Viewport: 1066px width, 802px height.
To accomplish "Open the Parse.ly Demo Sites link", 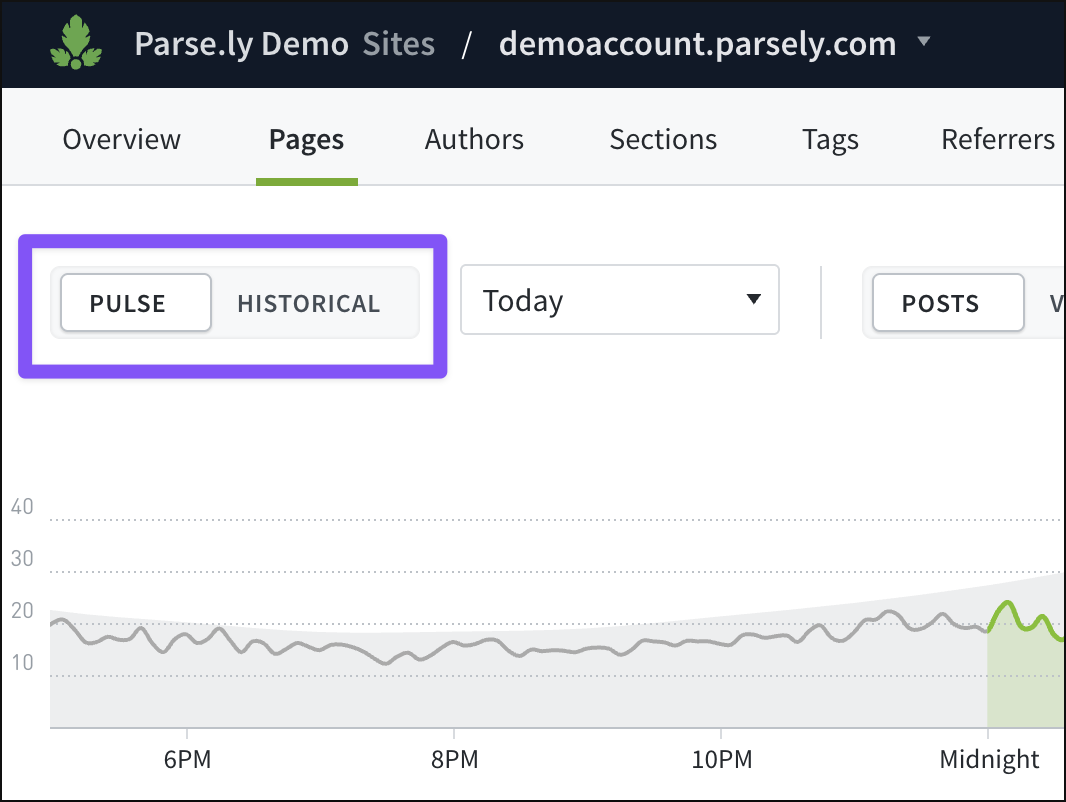I will tap(284, 44).
